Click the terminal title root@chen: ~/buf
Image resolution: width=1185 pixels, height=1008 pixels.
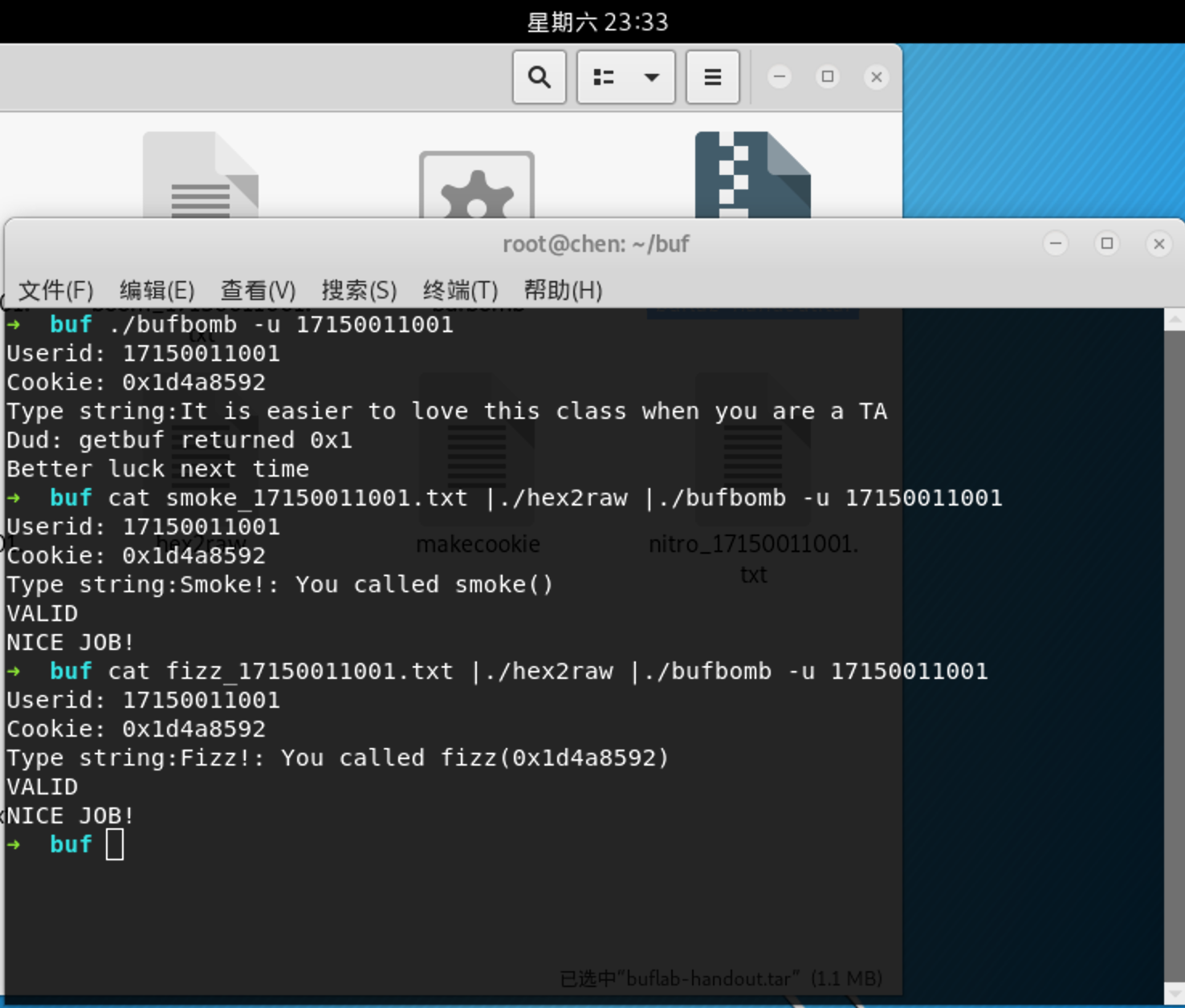(596, 244)
